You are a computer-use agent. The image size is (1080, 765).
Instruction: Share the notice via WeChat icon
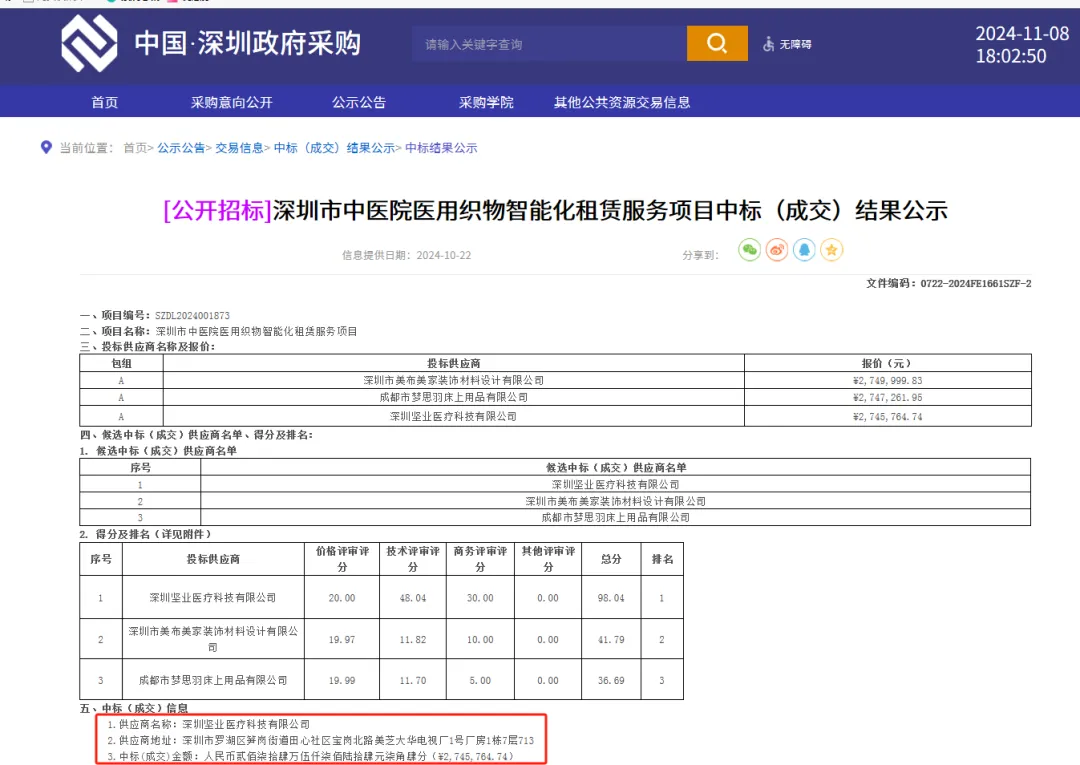(750, 250)
